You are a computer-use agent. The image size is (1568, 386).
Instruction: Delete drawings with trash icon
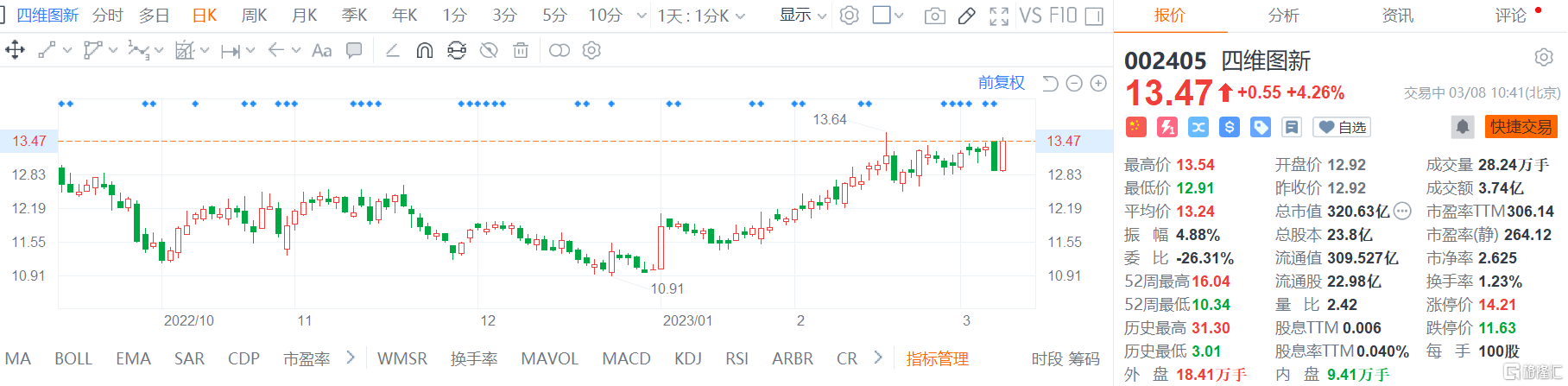[x=521, y=50]
